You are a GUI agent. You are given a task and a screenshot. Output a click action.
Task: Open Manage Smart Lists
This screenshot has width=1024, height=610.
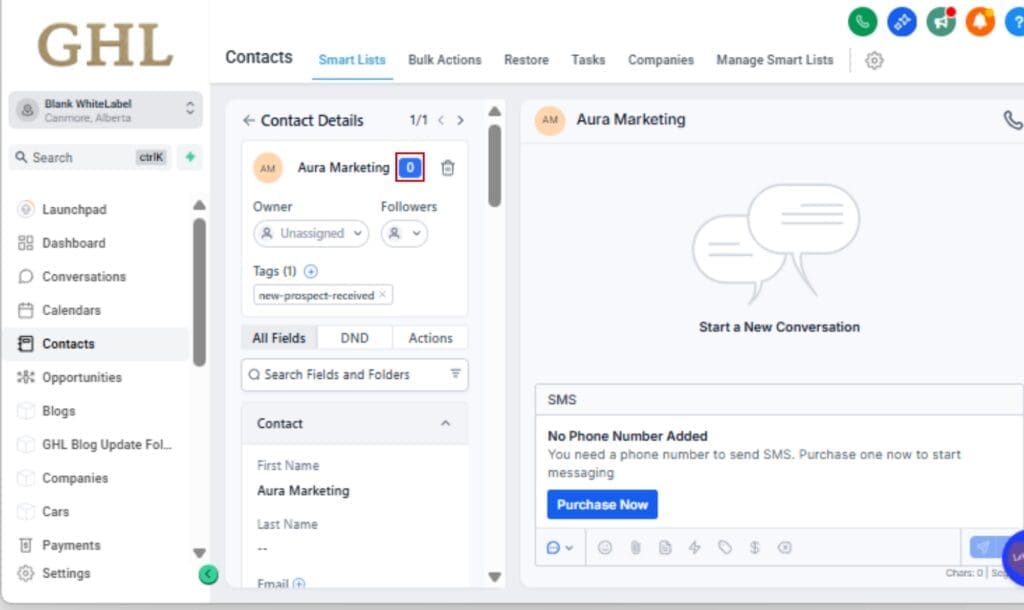774,60
